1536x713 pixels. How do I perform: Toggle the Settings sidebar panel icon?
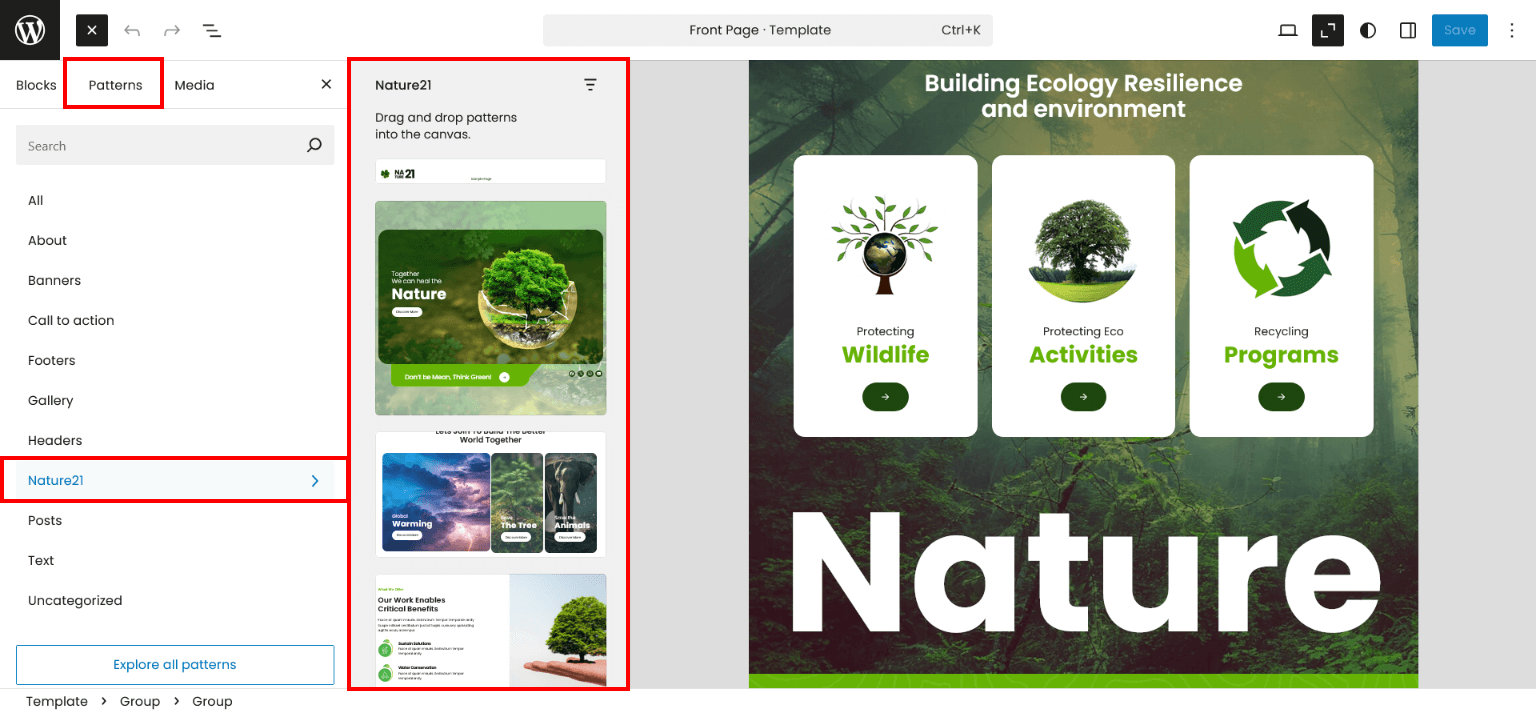coord(1408,30)
